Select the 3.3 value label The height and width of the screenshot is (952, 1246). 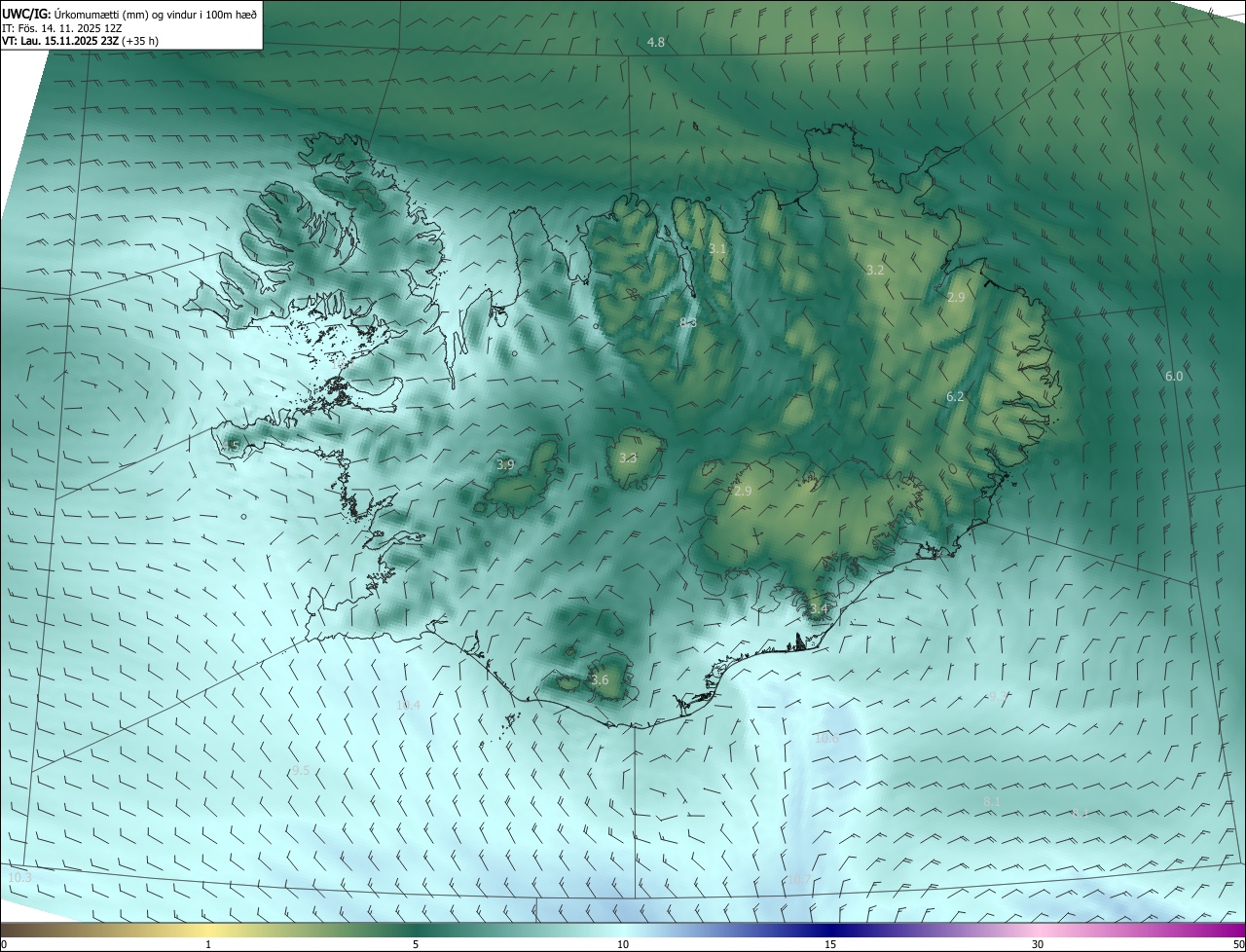(628, 458)
